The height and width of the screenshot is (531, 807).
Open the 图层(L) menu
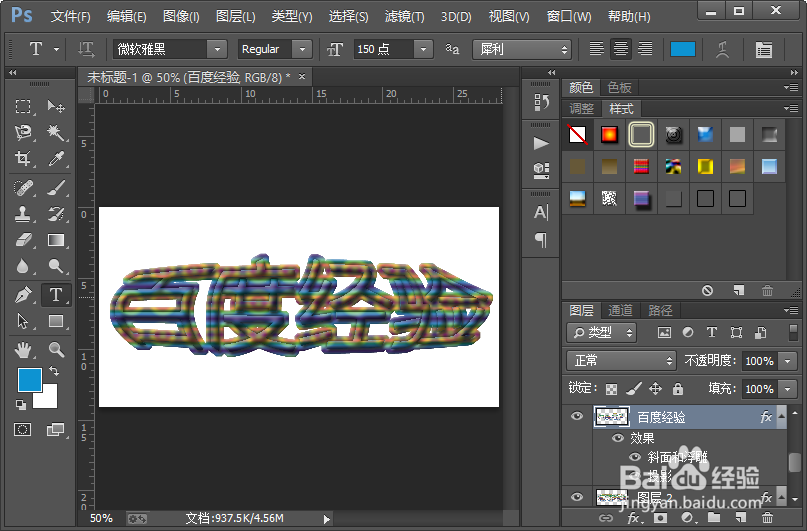(x=235, y=16)
